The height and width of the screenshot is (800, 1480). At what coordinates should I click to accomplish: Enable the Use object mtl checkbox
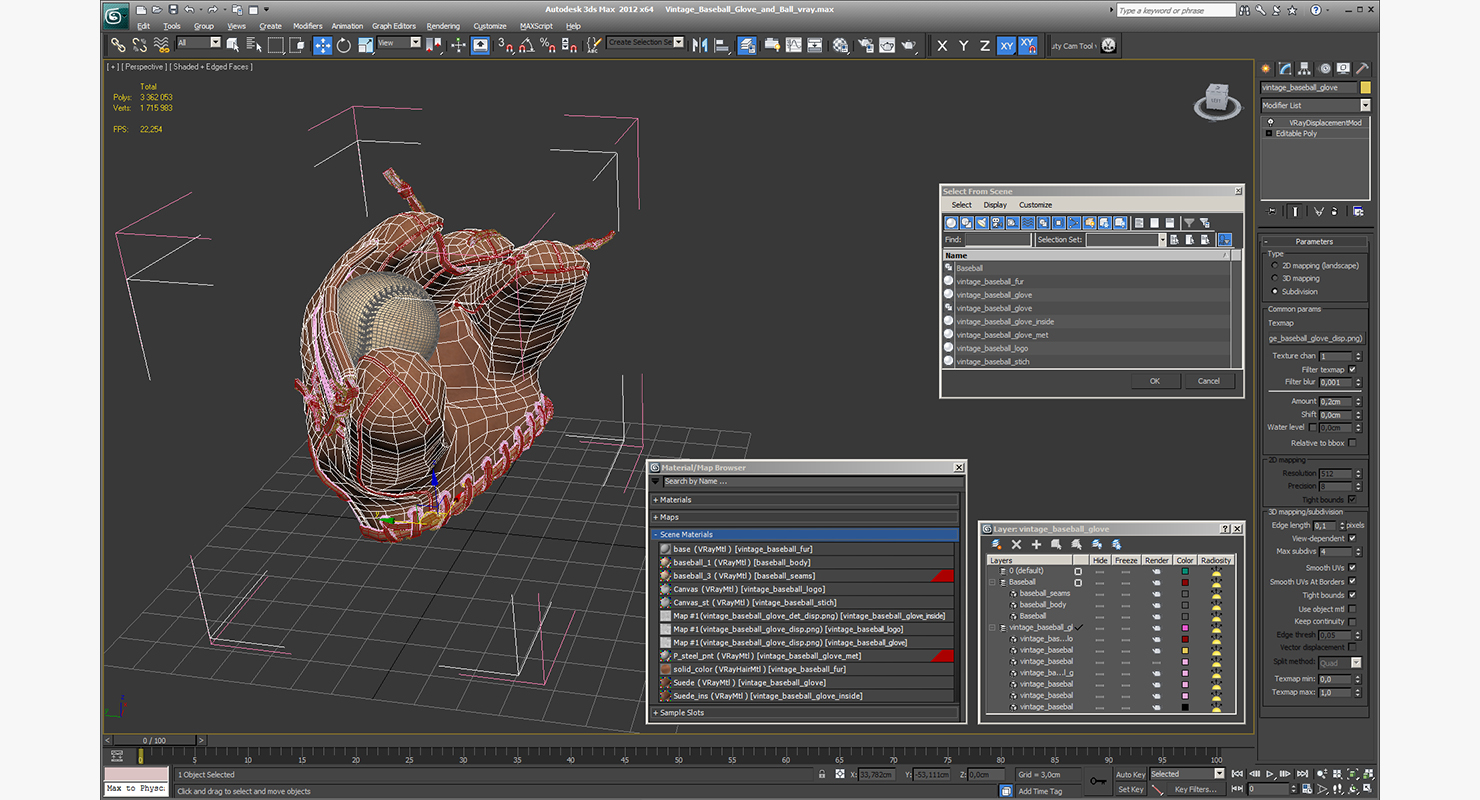click(1352, 609)
